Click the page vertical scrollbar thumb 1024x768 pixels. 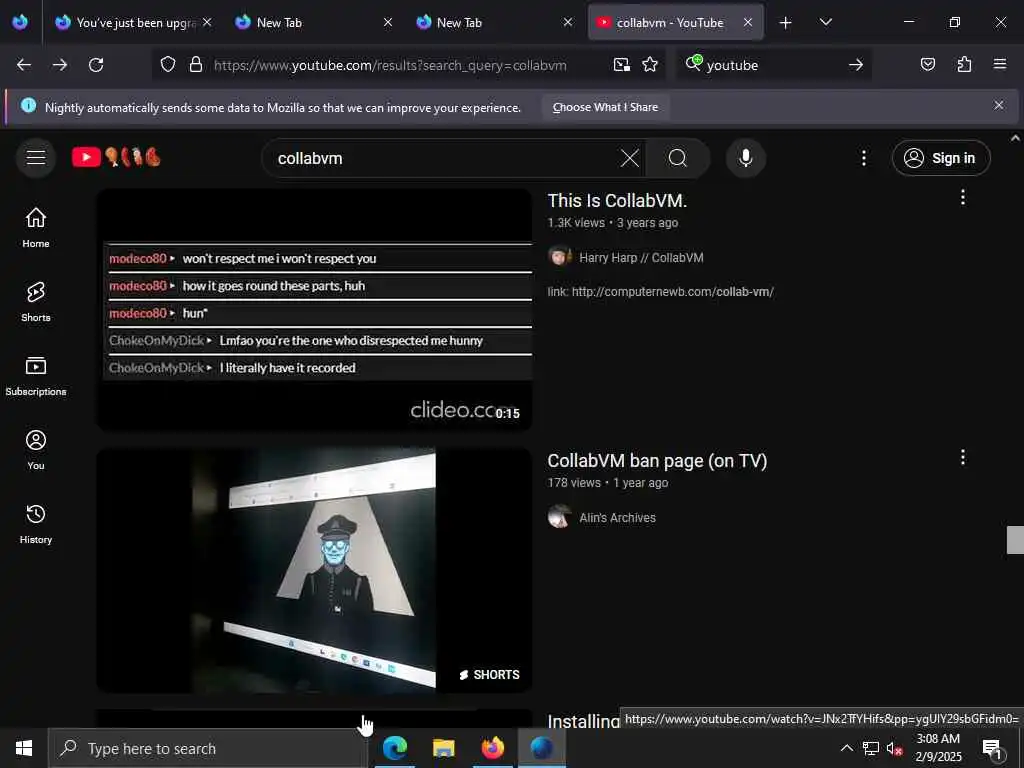coord(1015,539)
